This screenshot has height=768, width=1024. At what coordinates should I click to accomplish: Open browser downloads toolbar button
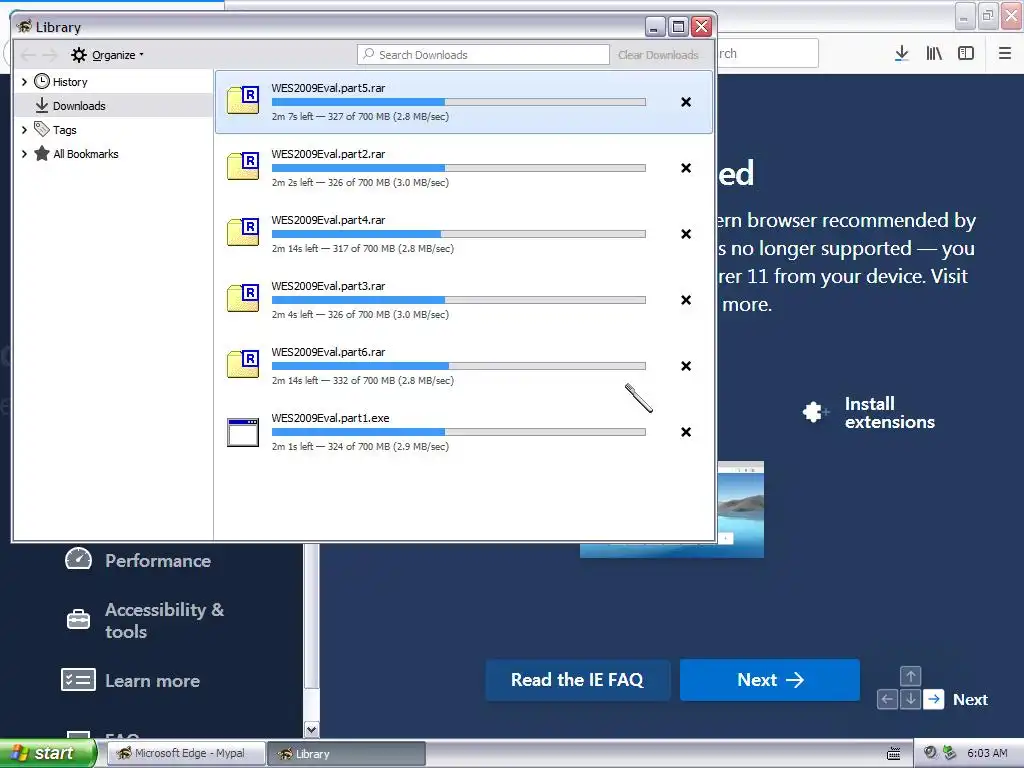click(x=901, y=54)
